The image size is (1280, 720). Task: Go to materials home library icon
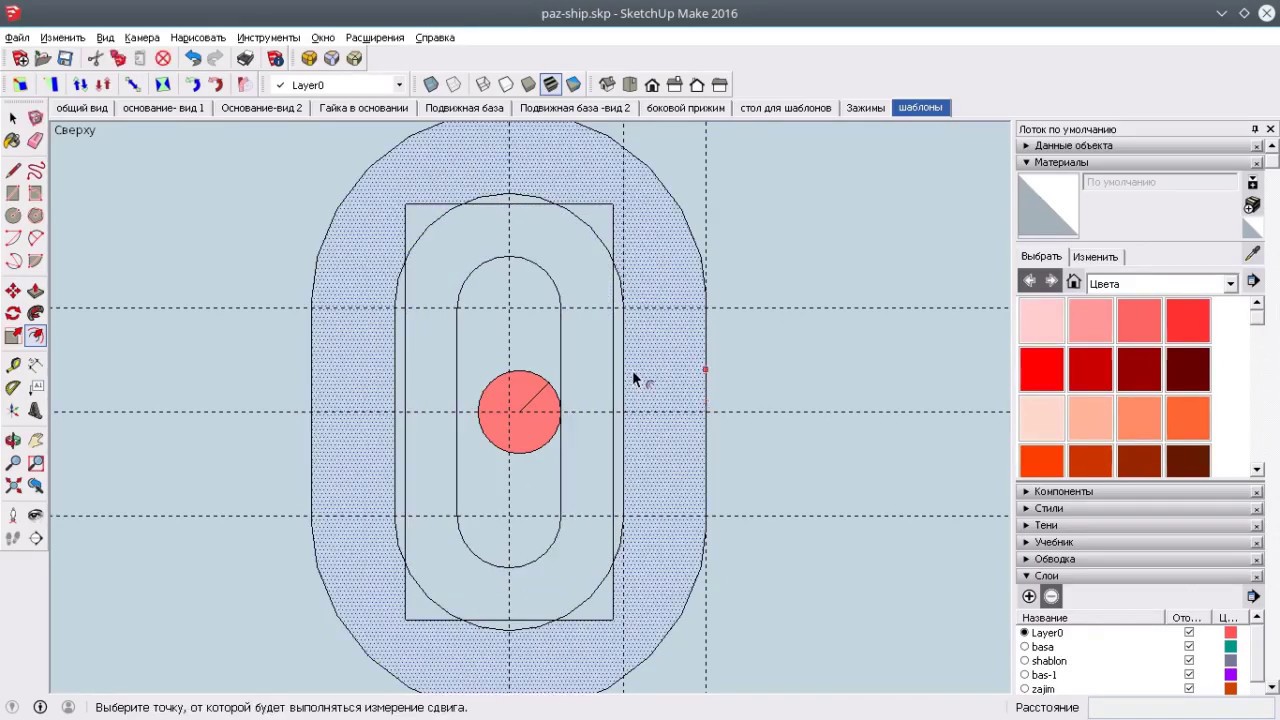point(1073,282)
